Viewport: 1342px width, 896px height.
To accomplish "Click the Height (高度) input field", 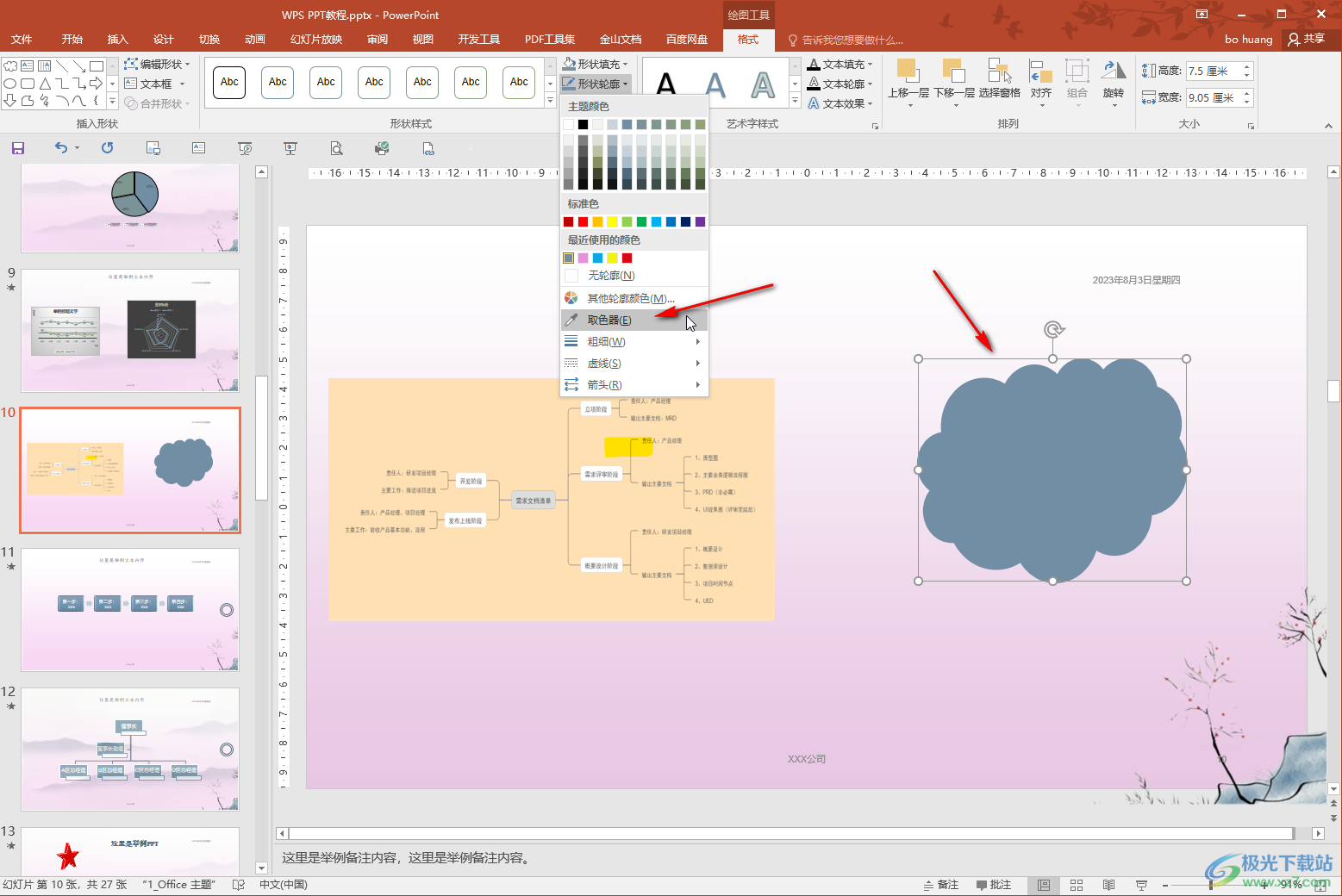I will tap(1214, 71).
